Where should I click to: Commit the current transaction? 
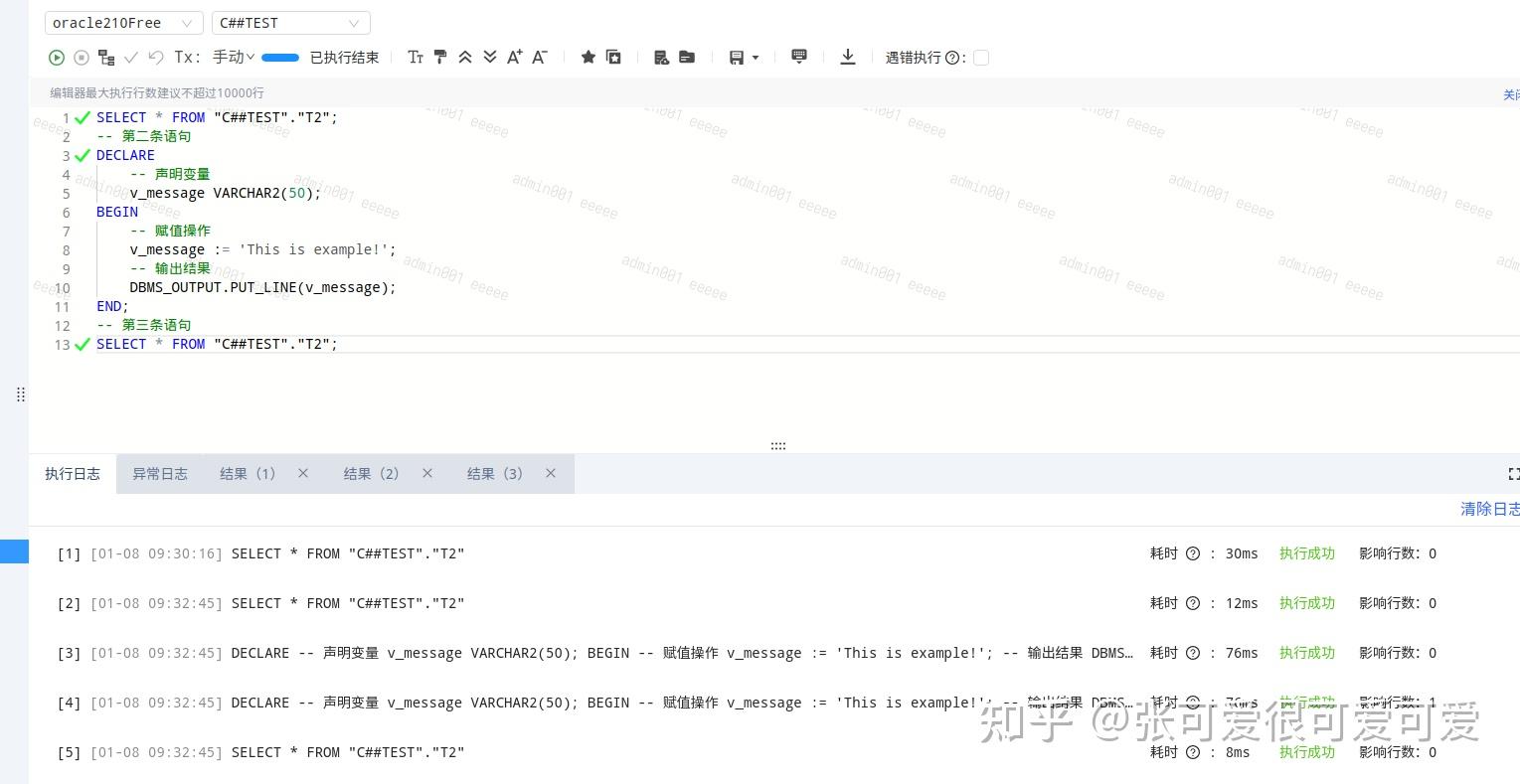tap(131, 58)
